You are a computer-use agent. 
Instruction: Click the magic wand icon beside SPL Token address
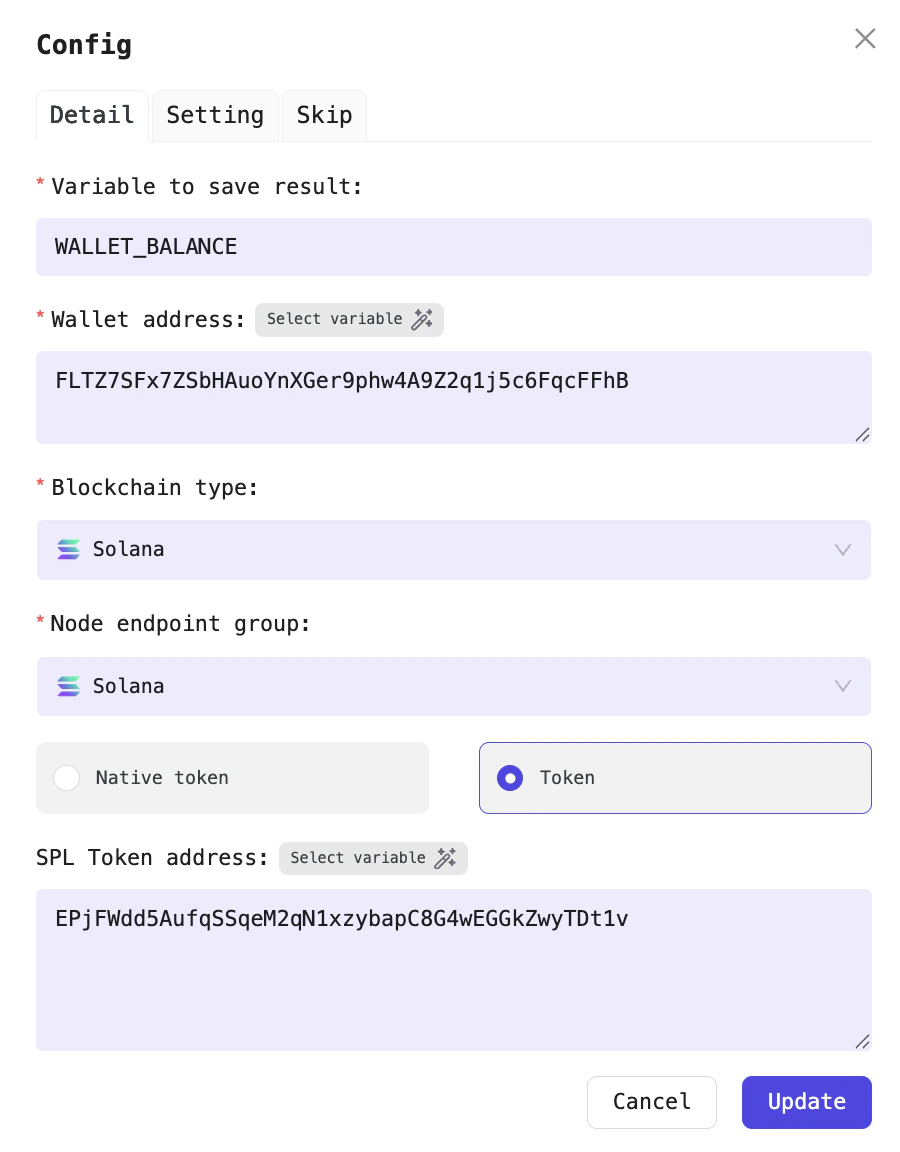[446, 858]
